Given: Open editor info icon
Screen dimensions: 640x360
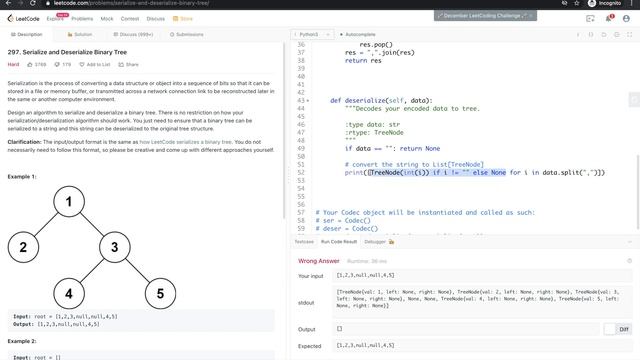Looking at the screenshot, I should coord(578,35).
